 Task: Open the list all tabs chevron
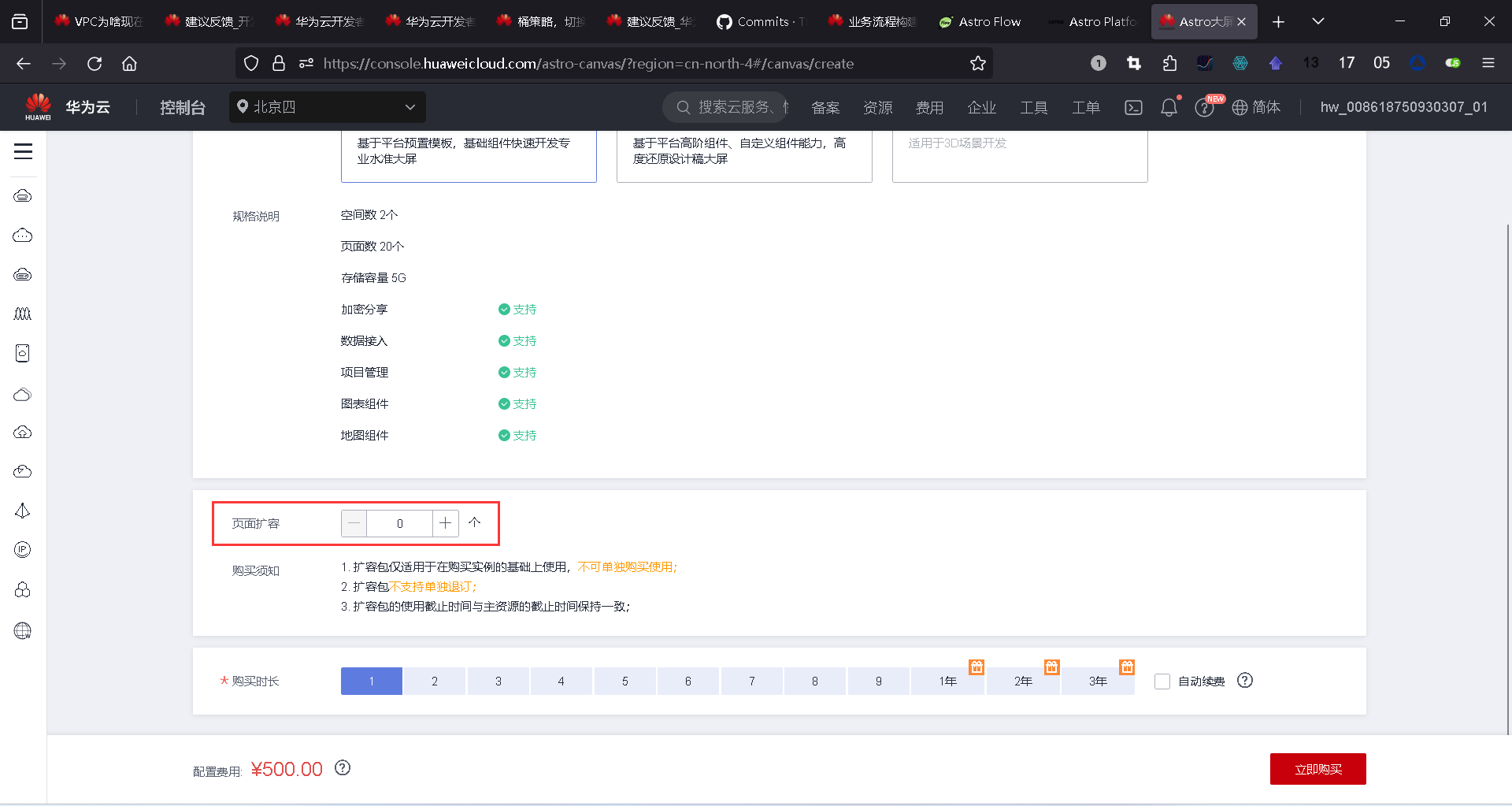1318,22
